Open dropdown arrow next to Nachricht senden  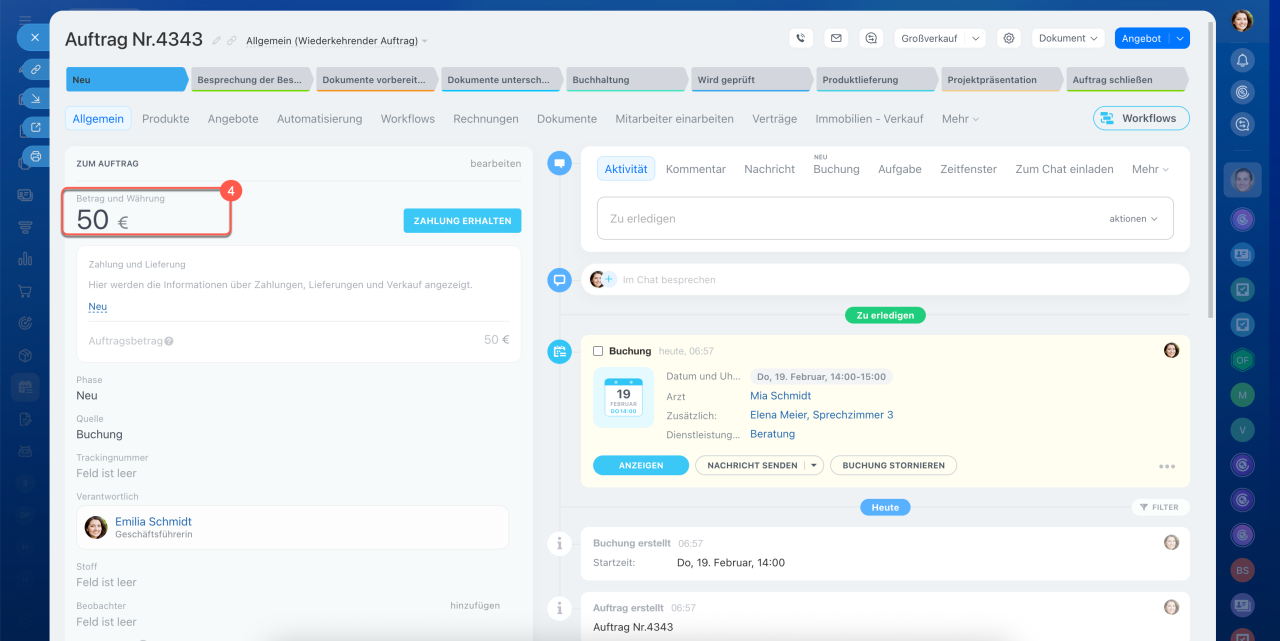tap(814, 465)
